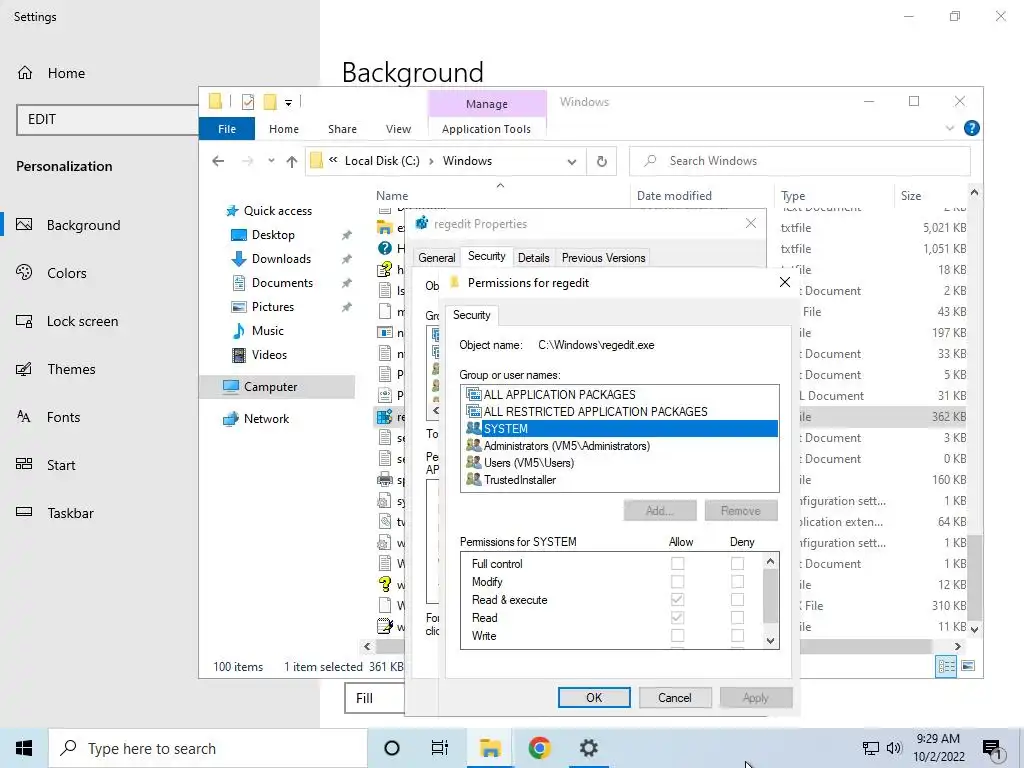The image size is (1024, 768).
Task: Toggle Deny checkbox for Read
Action: [x=737, y=617]
